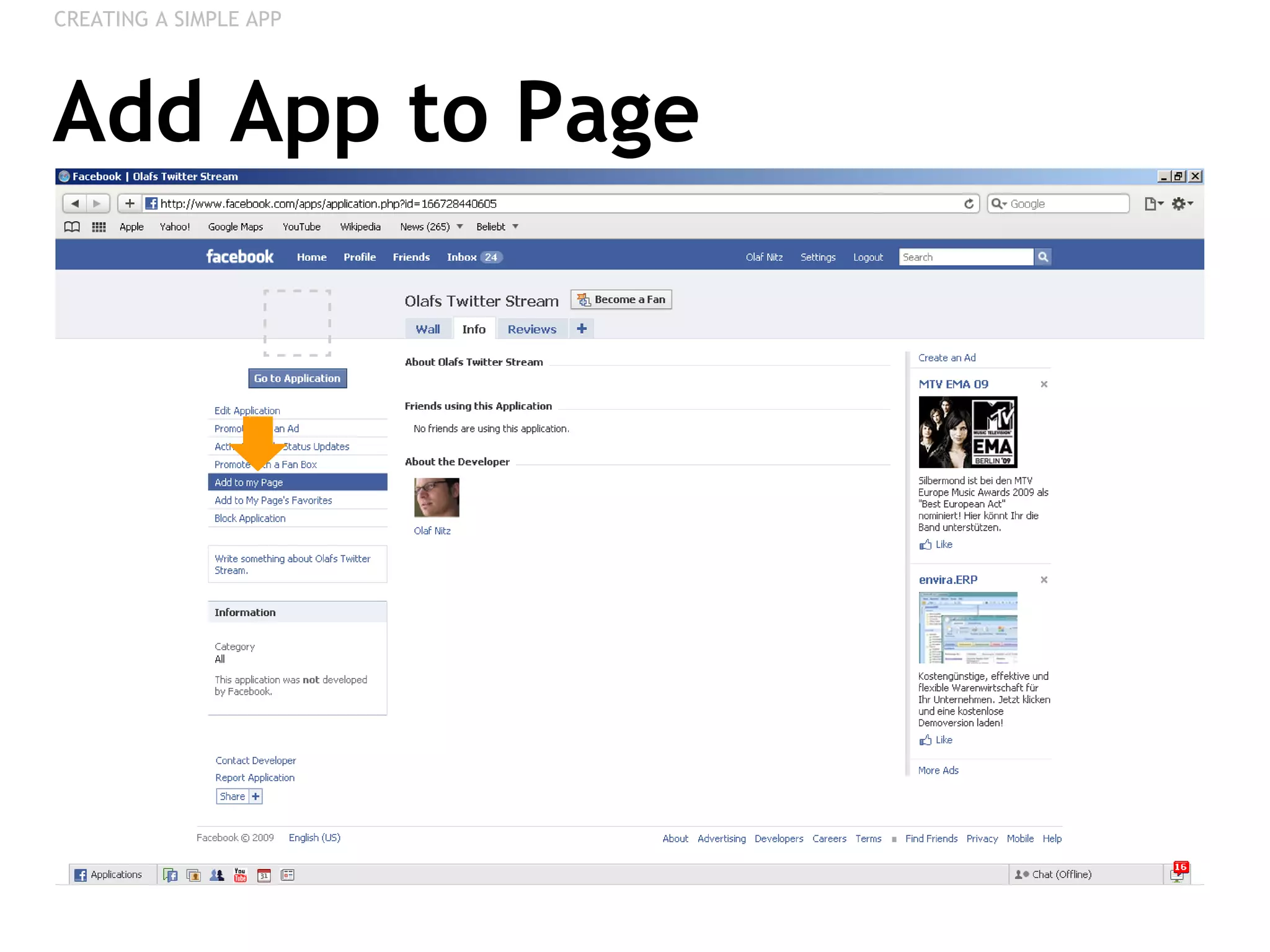Click the Go to Application button
Viewport: 1270px width, 952px height.
(297, 378)
